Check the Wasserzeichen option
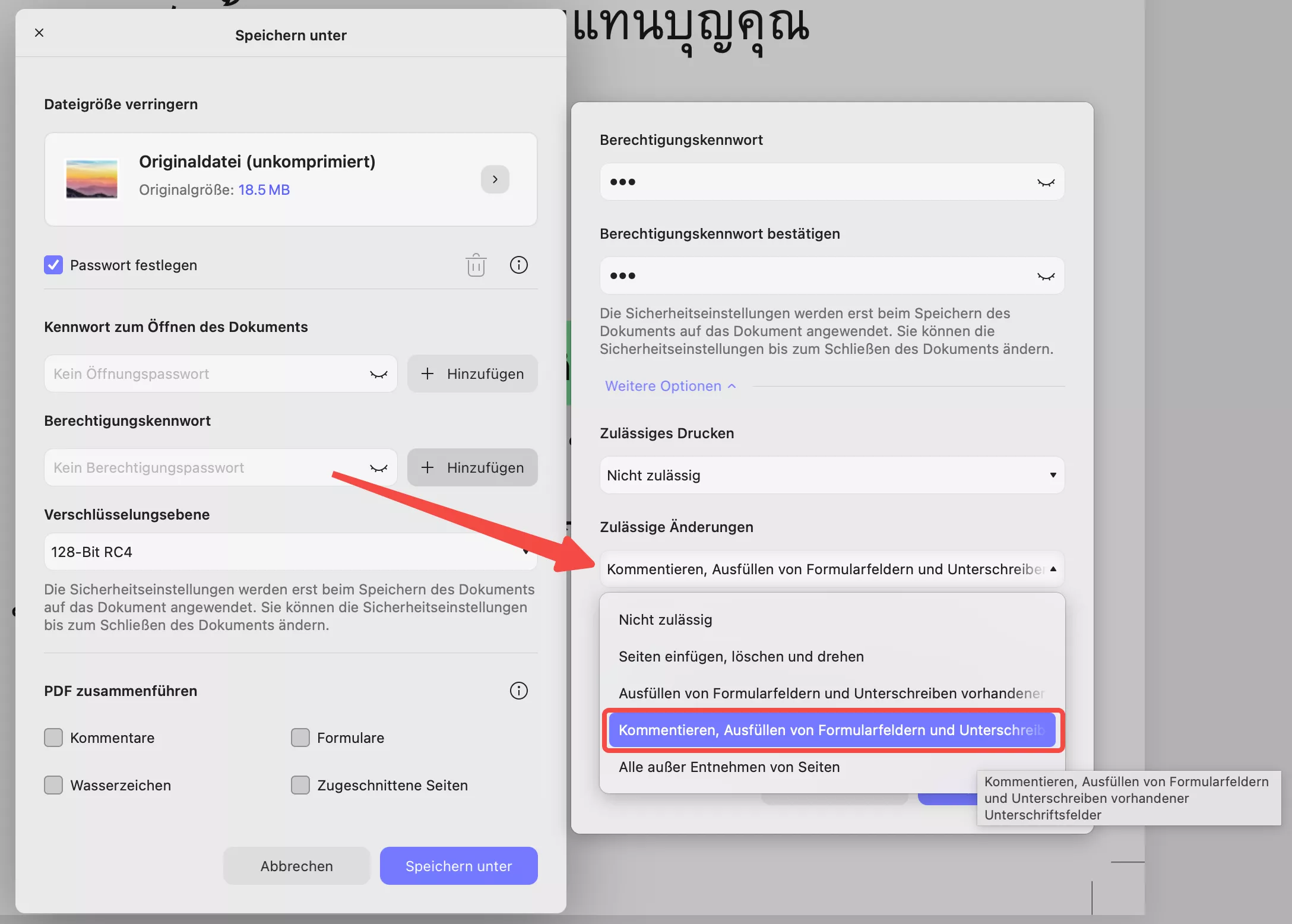 point(53,785)
